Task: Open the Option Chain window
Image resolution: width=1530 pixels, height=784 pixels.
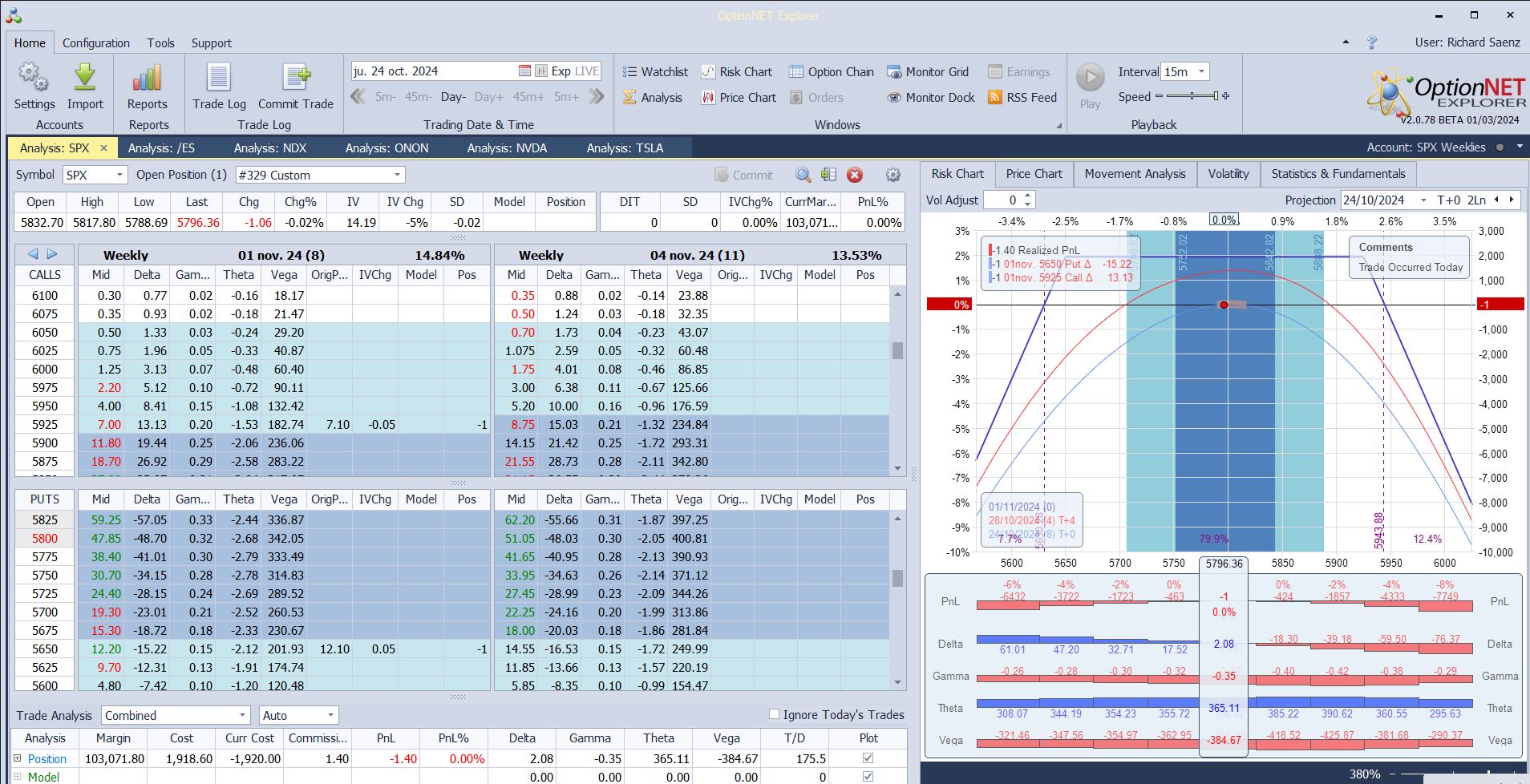Action: click(x=832, y=71)
